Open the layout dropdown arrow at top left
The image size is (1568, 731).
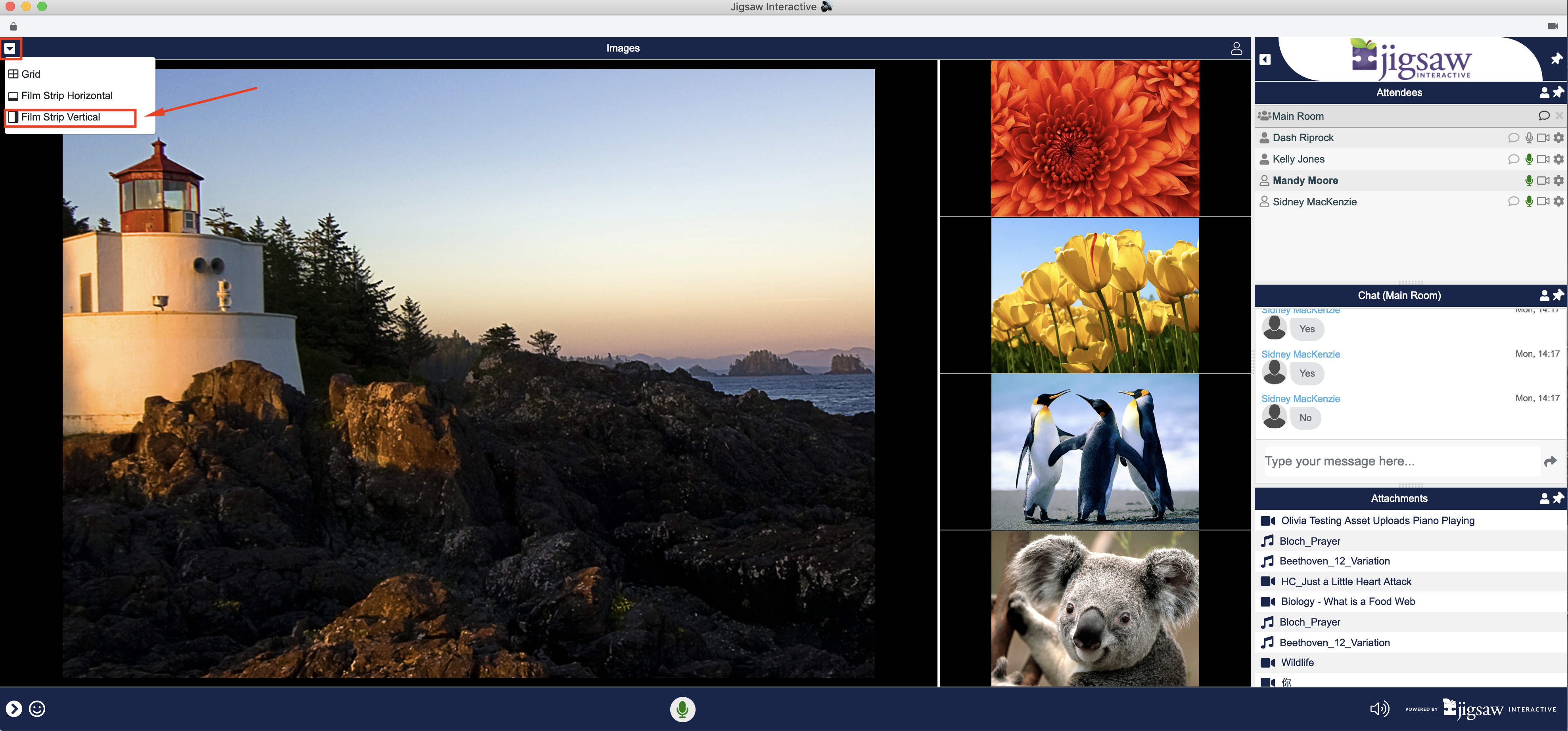point(10,49)
